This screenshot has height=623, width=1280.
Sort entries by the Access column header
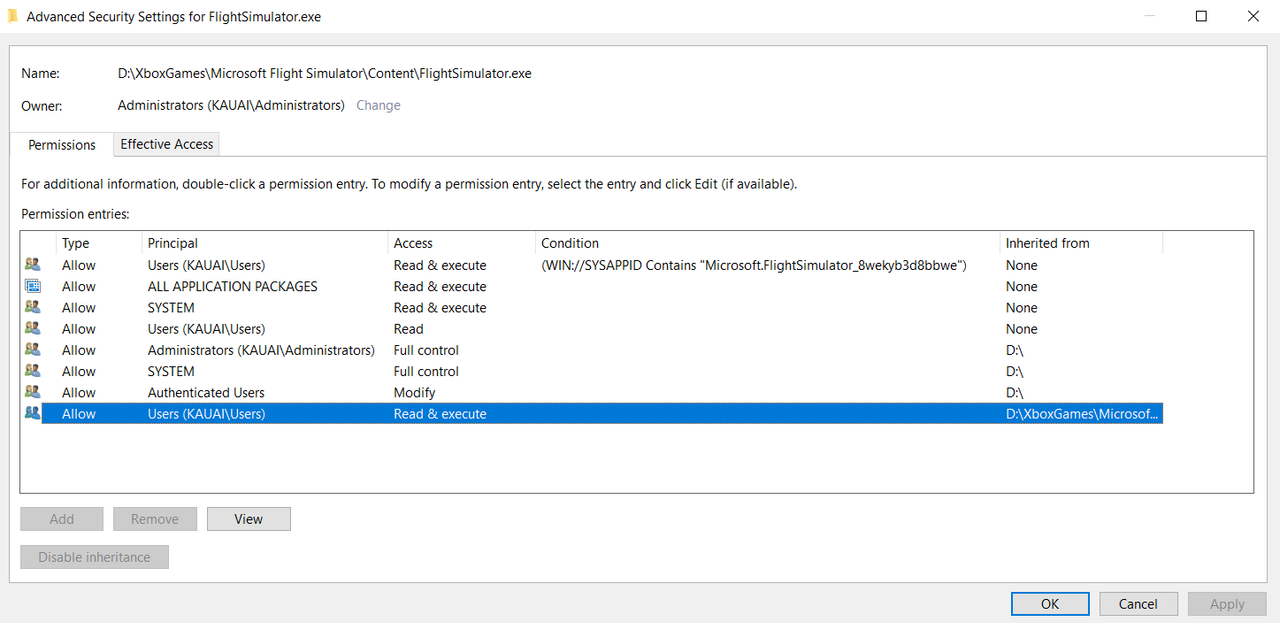(x=462, y=243)
